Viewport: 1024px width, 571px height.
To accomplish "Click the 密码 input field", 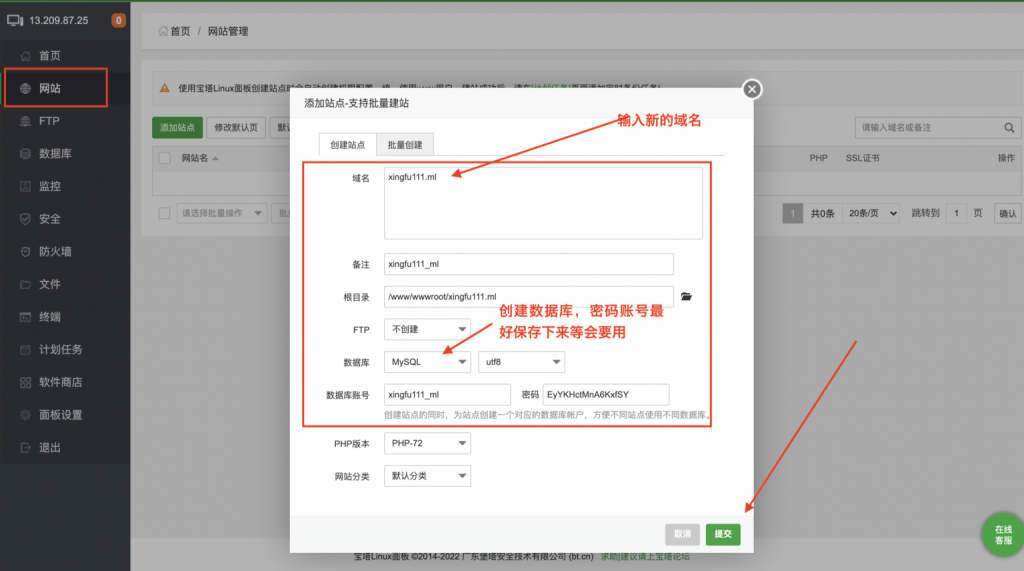I will [606, 395].
